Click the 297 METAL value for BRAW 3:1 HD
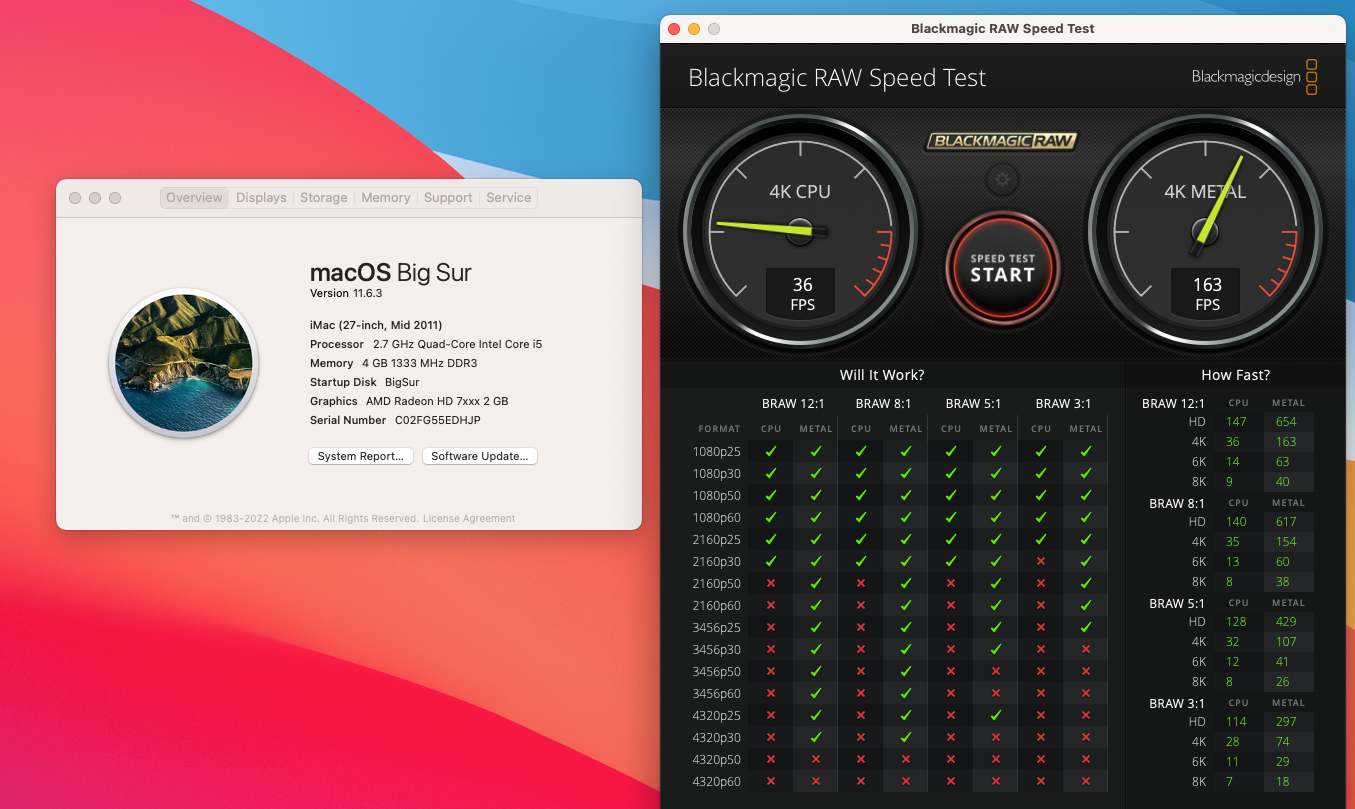Image resolution: width=1355 pixels, height=809 pixels. tap(1286, 722)
